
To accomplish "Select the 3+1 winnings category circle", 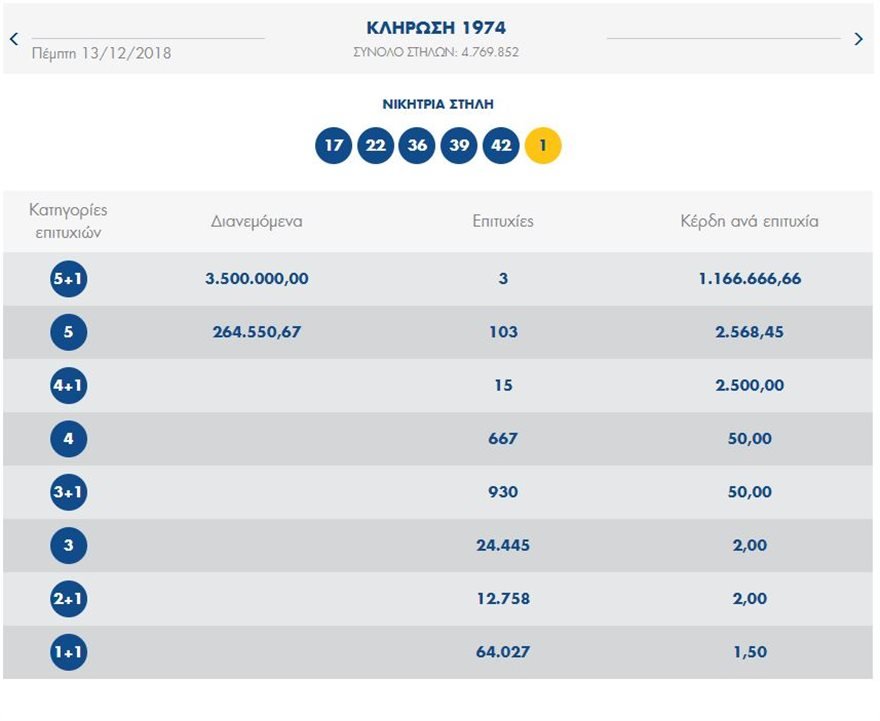I will (67, 492).
